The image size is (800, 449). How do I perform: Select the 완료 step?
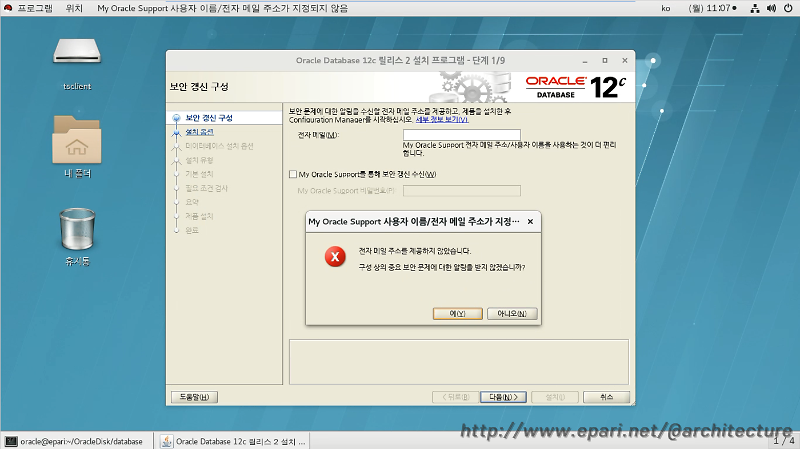pyautogui.click(x=192, y=230)
